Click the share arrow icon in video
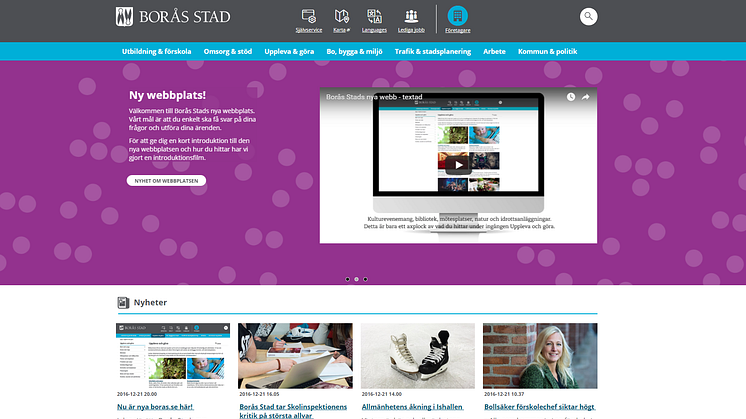The image size is (746, 419). click(586, 97)
